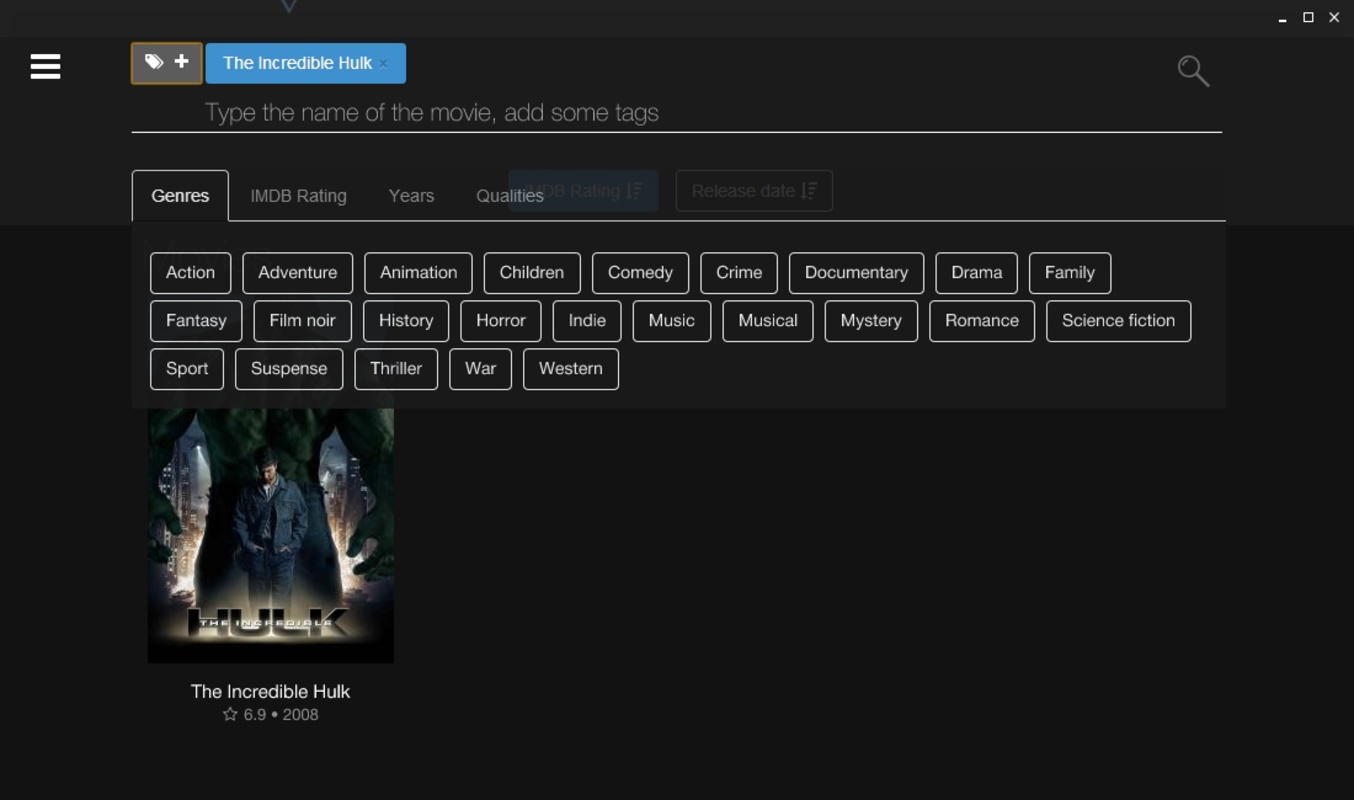Click the Sport genre tag

point(187,369)
